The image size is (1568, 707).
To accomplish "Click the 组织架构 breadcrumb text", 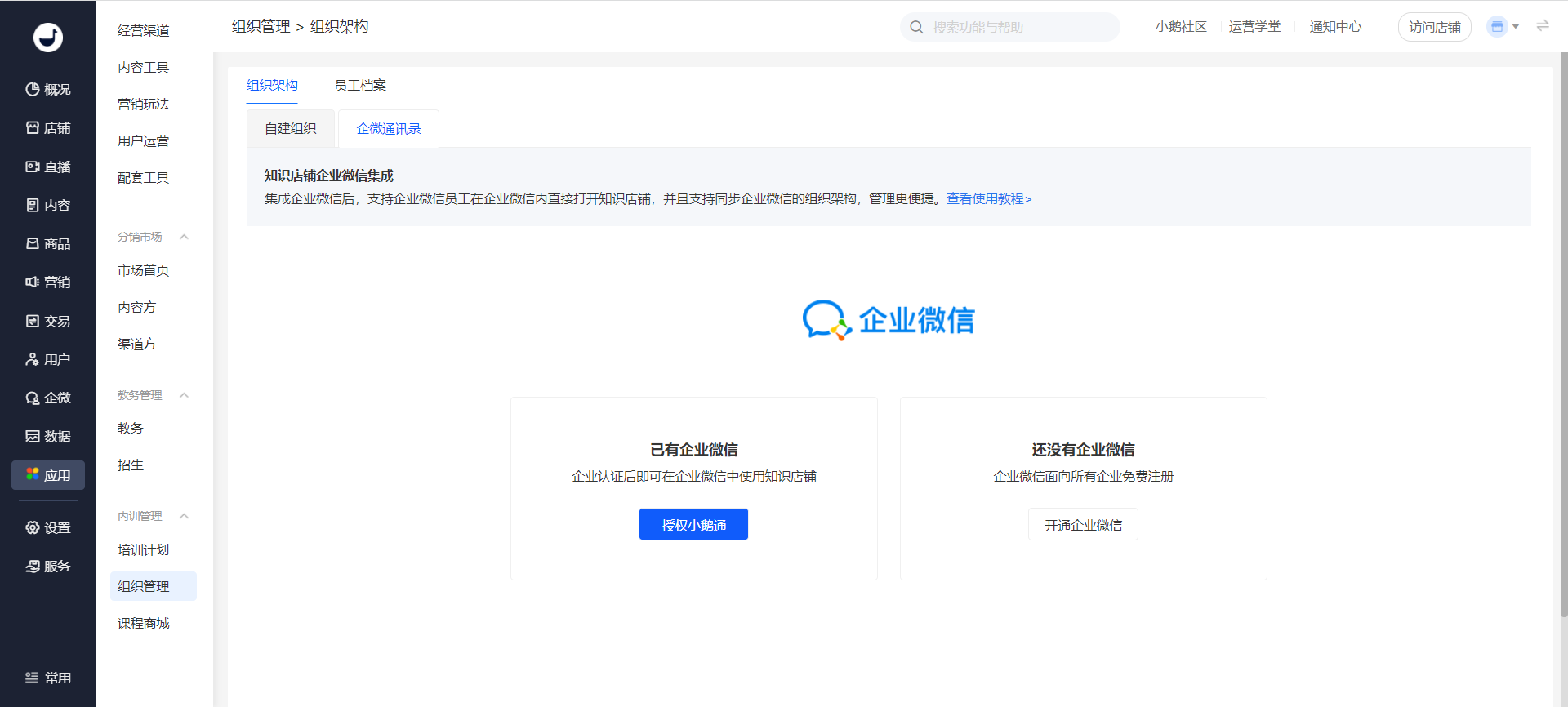I will click(340, 26).
